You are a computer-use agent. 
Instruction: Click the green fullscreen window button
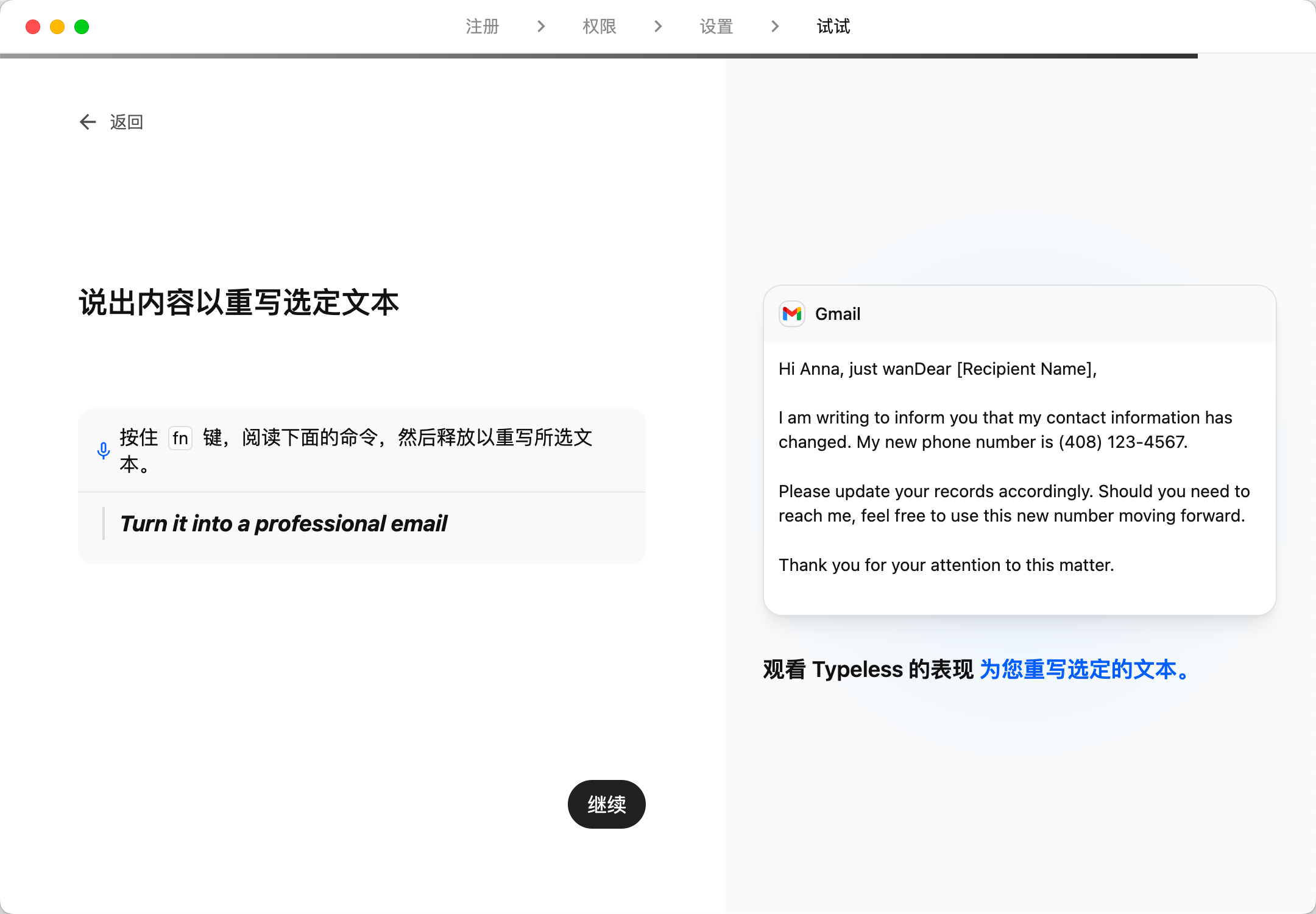(82, 27)
